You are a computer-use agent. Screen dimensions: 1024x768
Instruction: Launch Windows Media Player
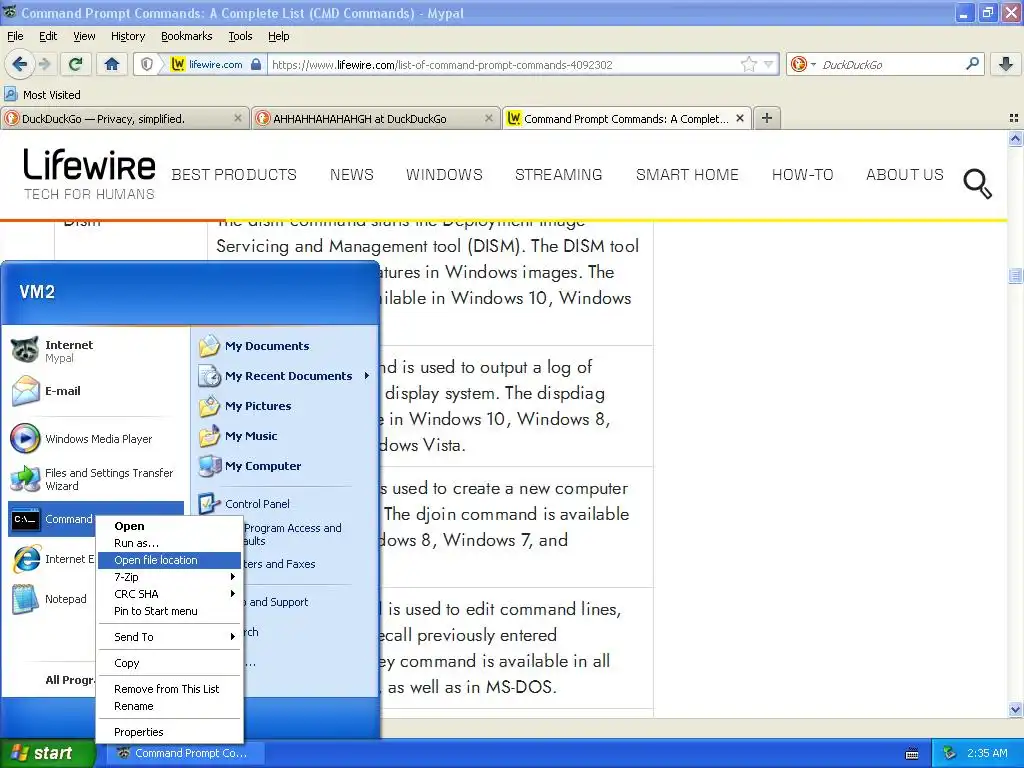[97, 439]
